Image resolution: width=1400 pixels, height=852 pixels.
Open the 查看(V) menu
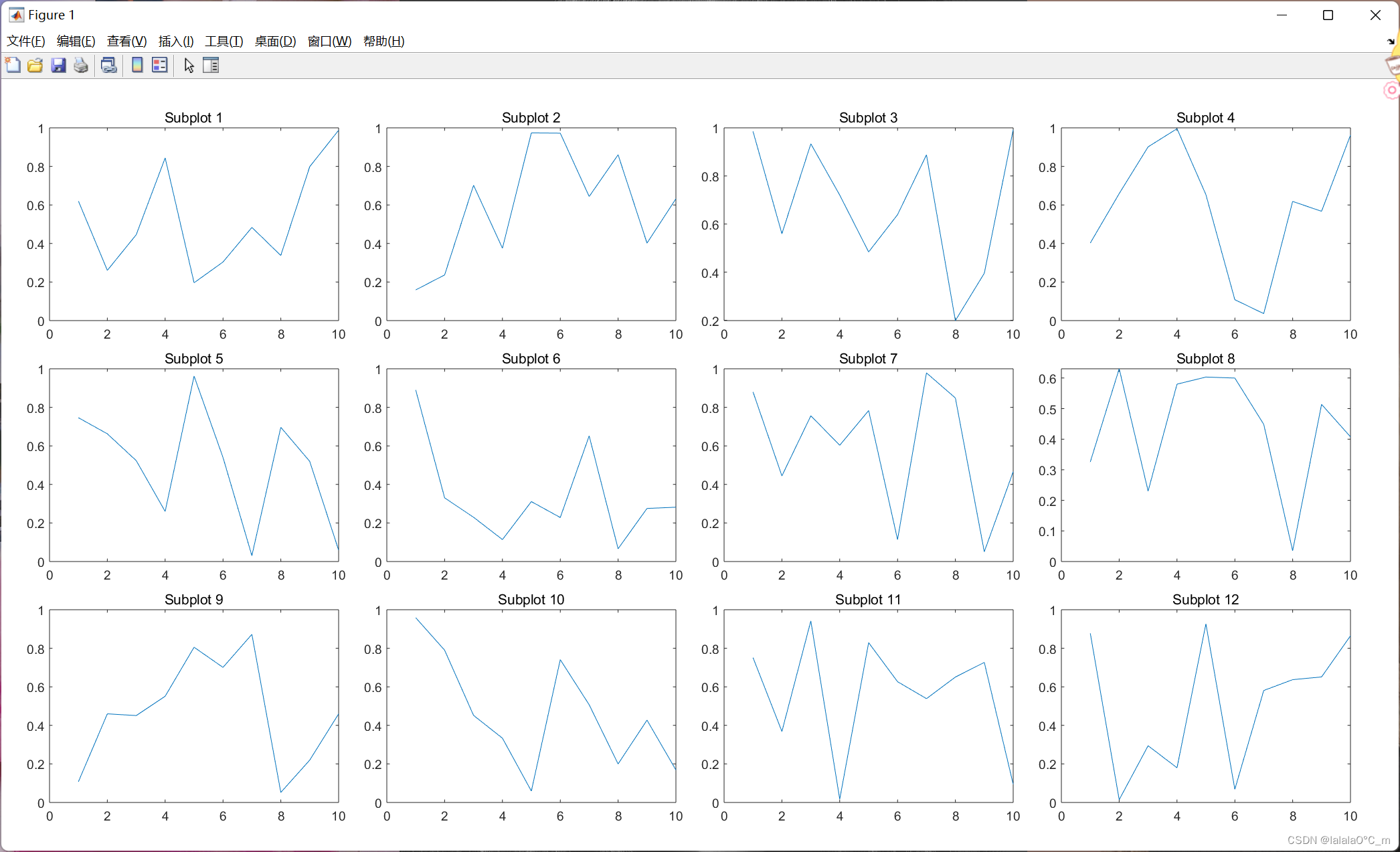pyautogui.click(x=127, y=41)
